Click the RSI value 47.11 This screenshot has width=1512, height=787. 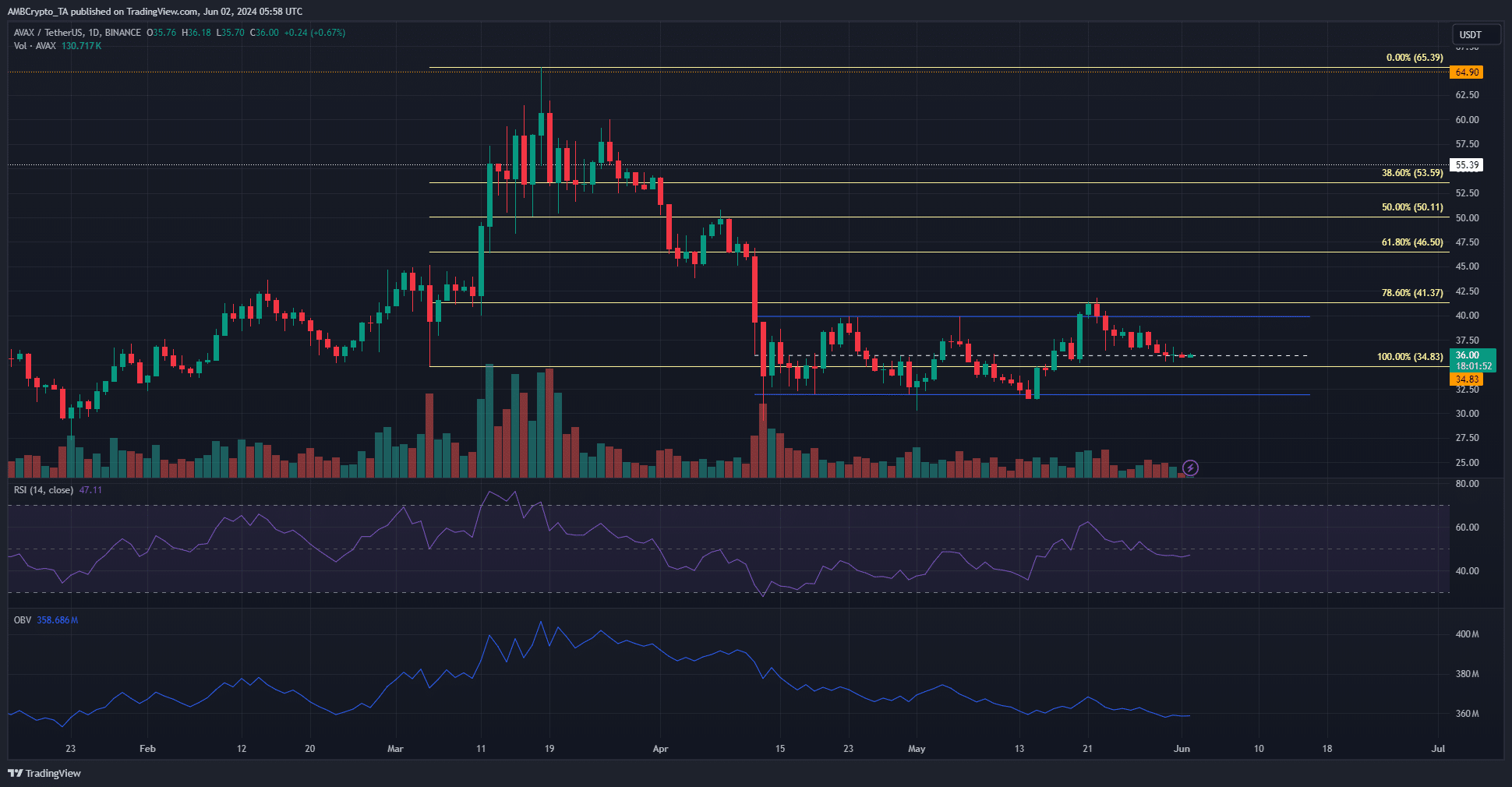(90, 490)
